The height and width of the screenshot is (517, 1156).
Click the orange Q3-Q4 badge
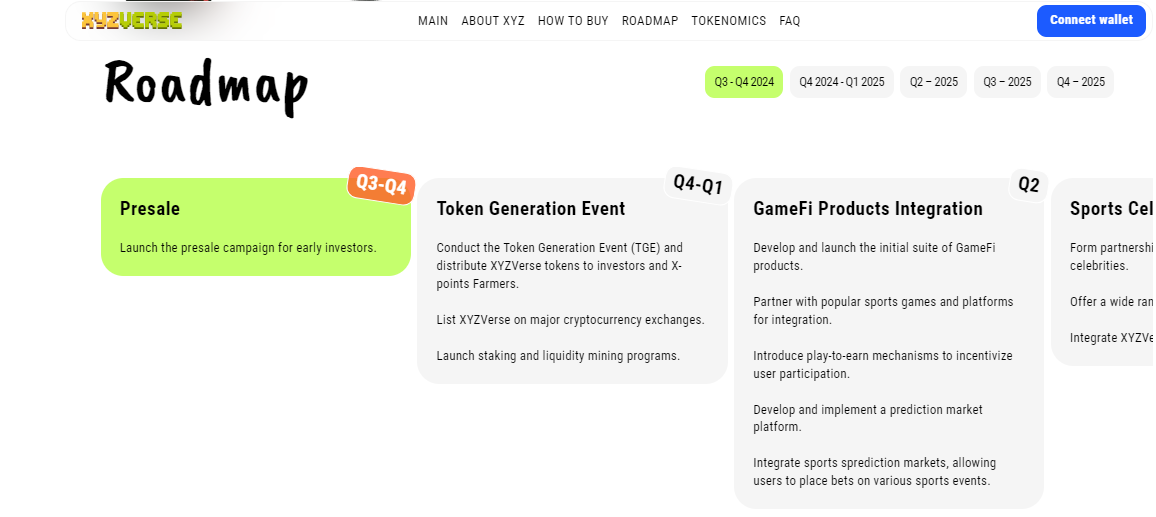[x=381, y=185]
